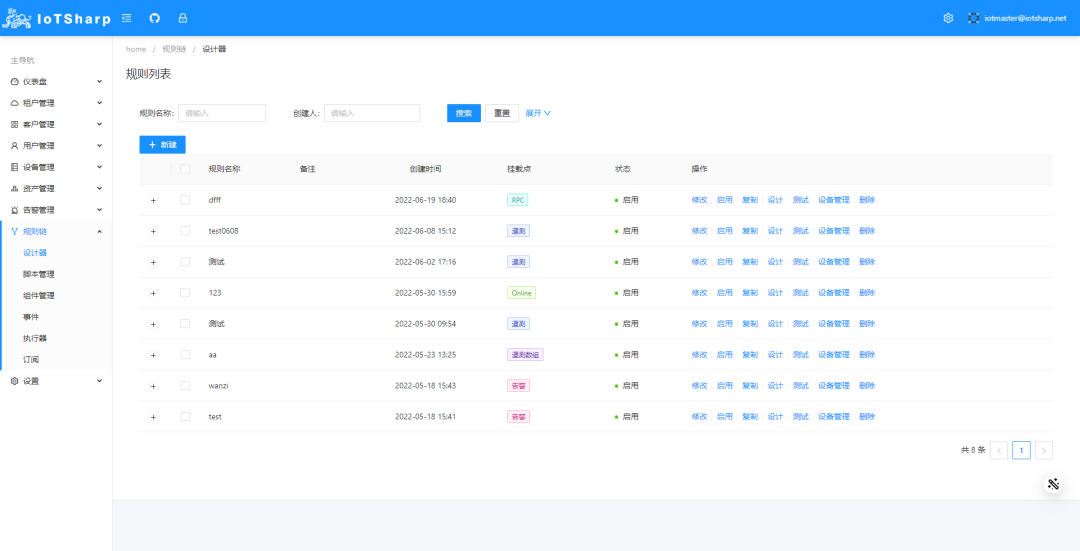The image size is (1080, 551).
Task: Click the 搜索 button
Action: pos(464,113)
